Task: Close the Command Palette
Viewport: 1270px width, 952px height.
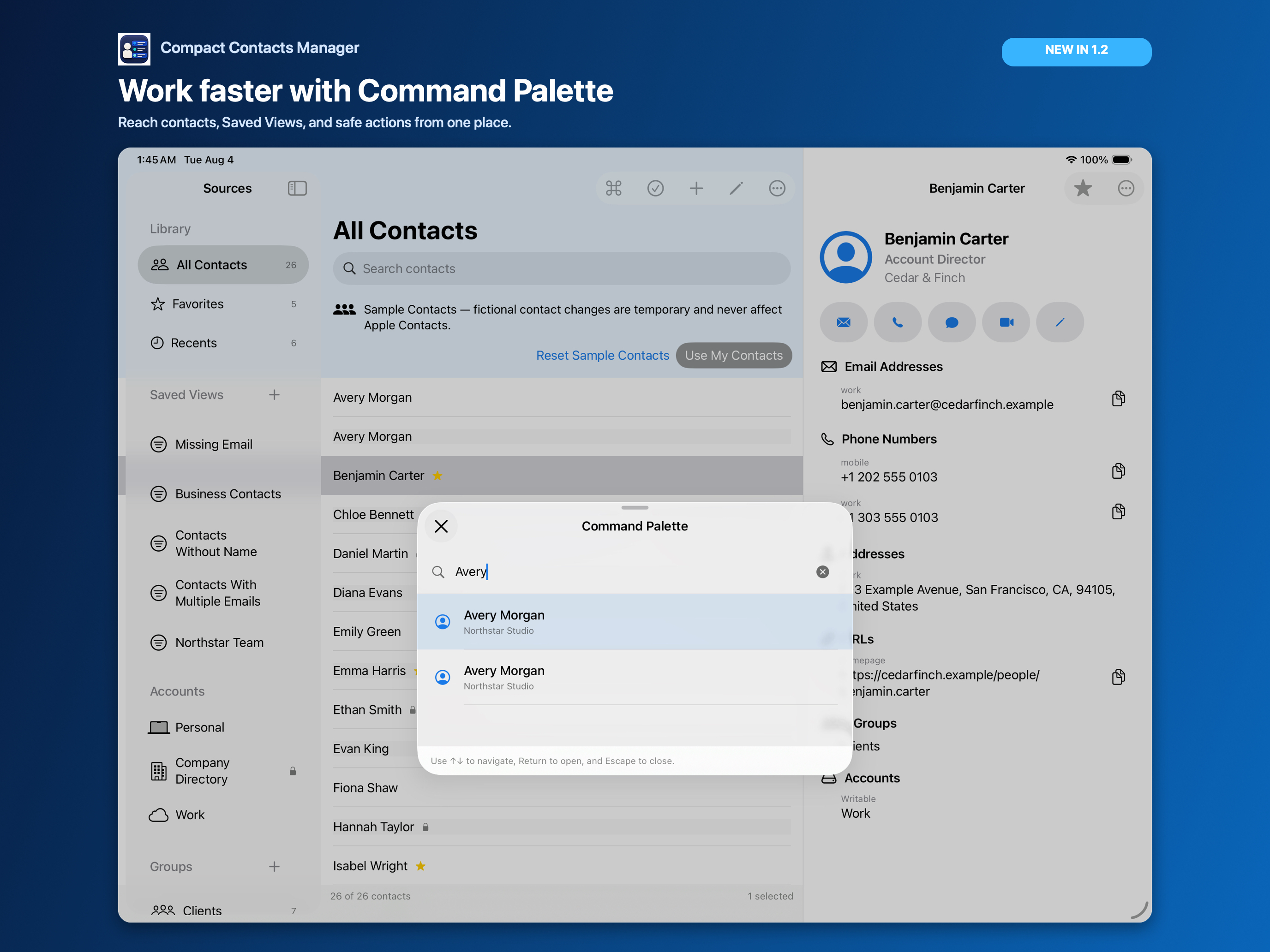Action: (x=441, y=526)
